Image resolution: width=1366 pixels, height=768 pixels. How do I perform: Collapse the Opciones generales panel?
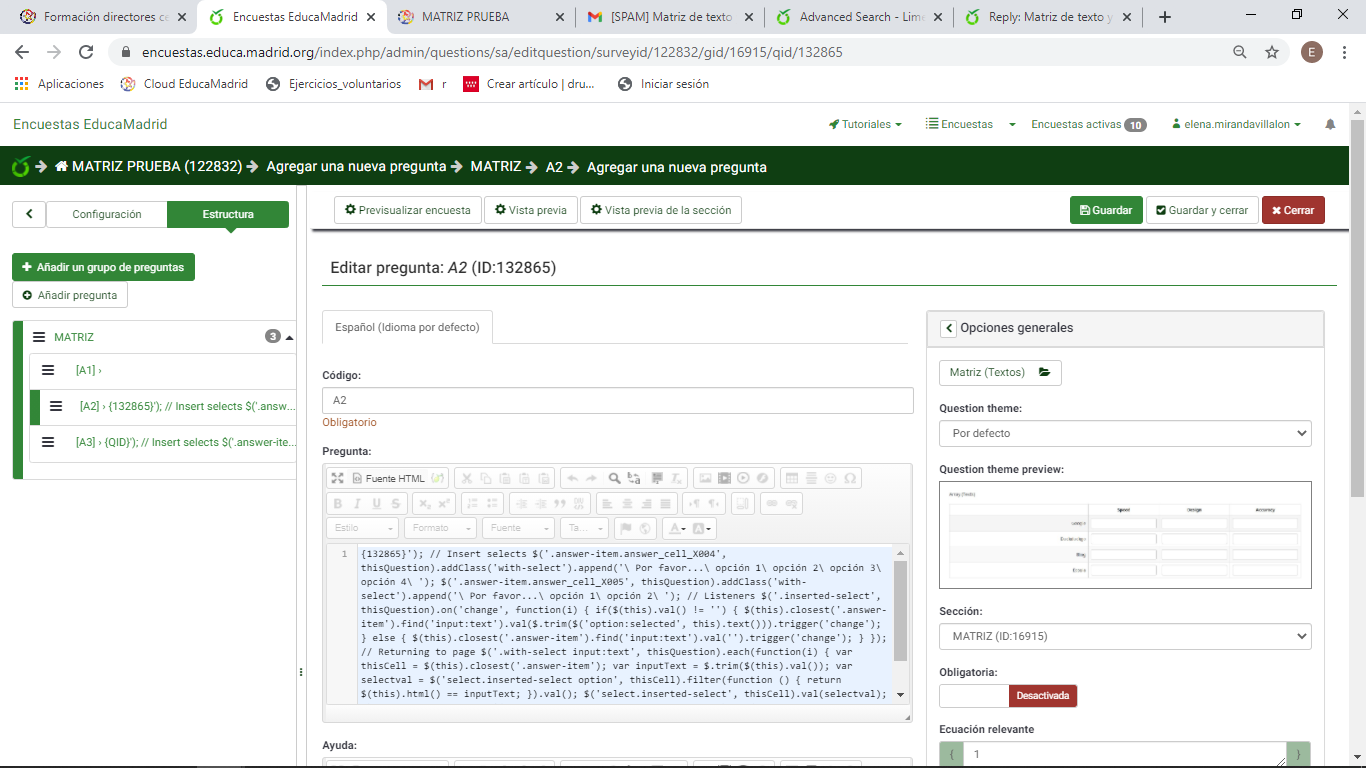[949, 328]
